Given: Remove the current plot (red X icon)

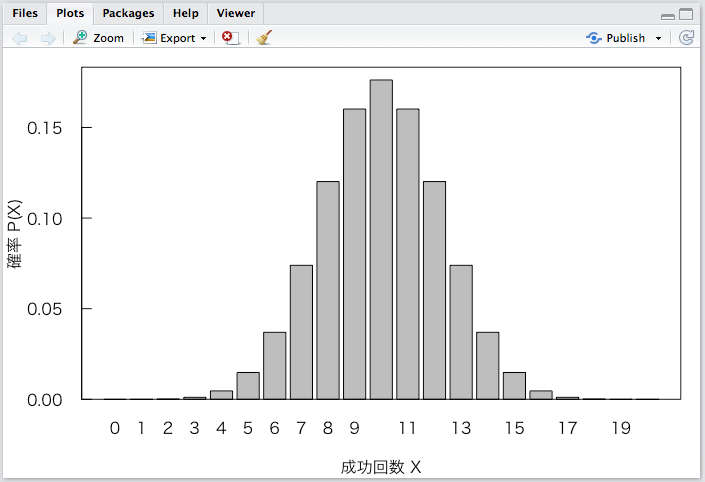Looking at the screenshot, I should tap(230, 38).
